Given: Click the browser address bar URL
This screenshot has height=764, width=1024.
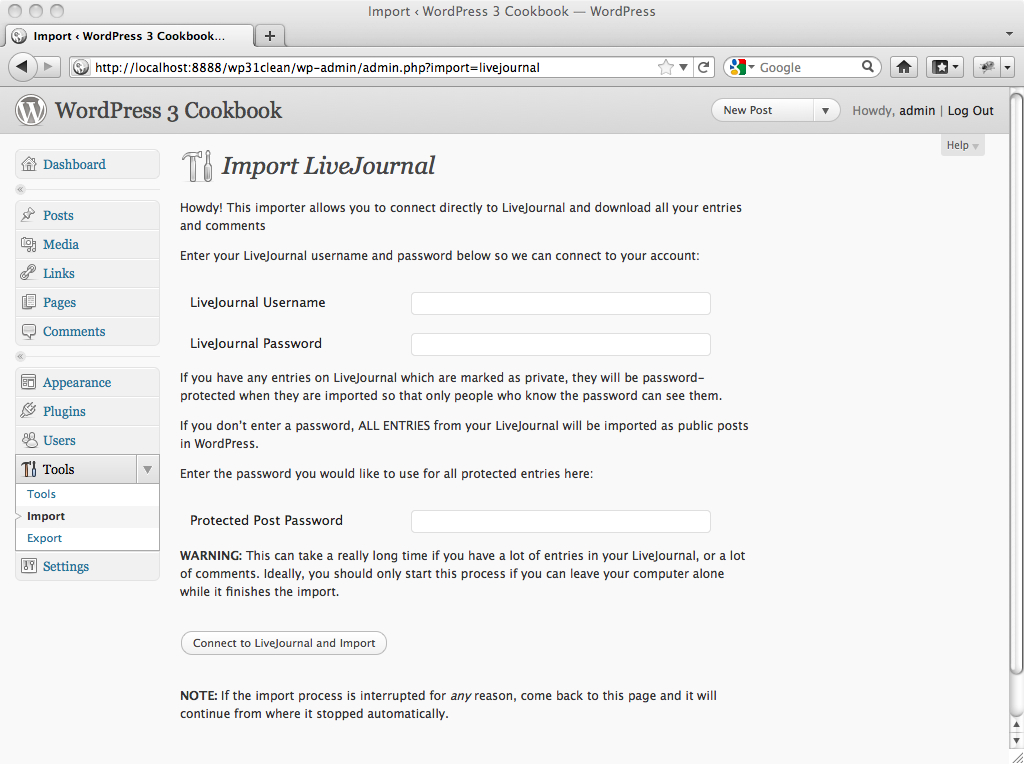Looking at the screenshot, I should pyautogui.click(x=317, y=67).
